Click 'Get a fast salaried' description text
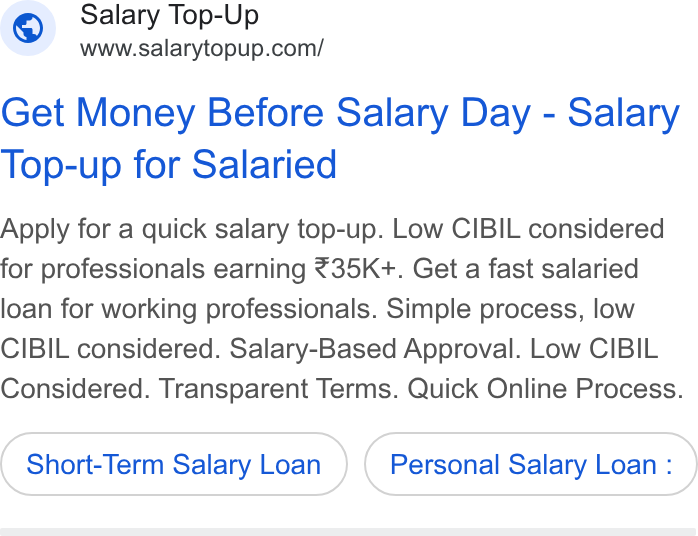The image size is (698, 536). pyautogui.click(x=525, y=269)
